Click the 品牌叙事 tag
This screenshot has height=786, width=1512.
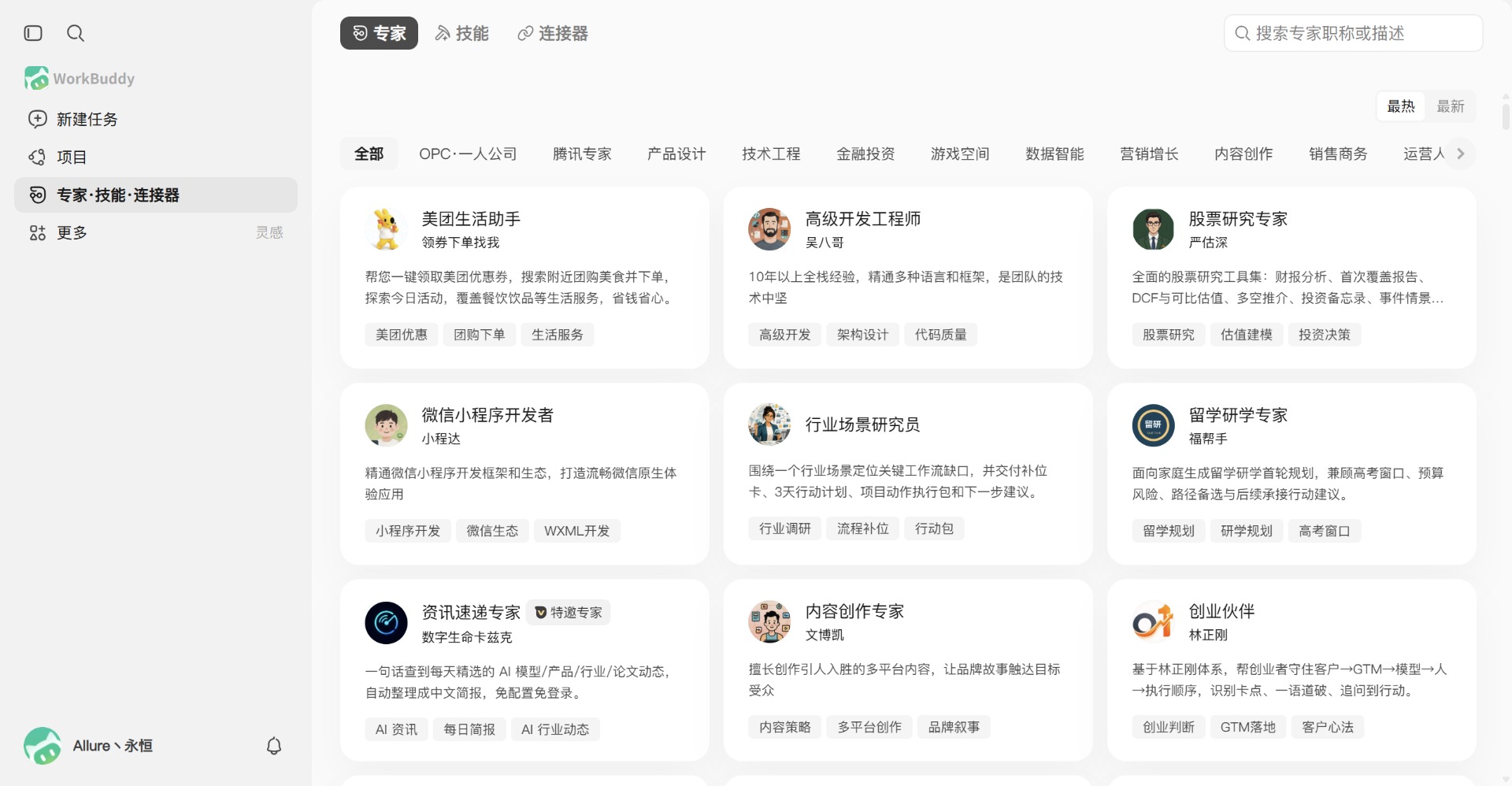click(954, 727)
